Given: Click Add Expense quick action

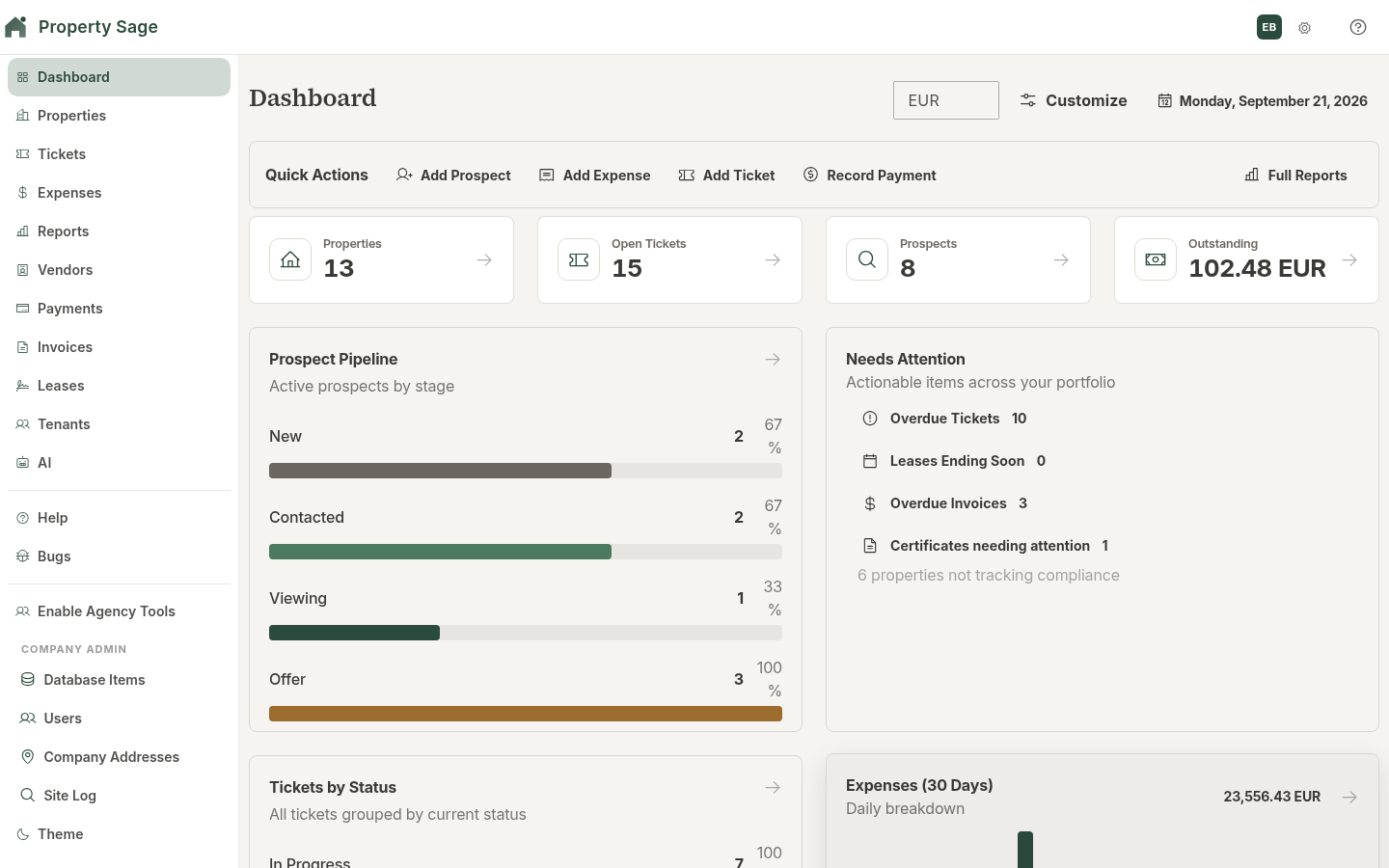Looking at the screenshot, I should (595, 176).
